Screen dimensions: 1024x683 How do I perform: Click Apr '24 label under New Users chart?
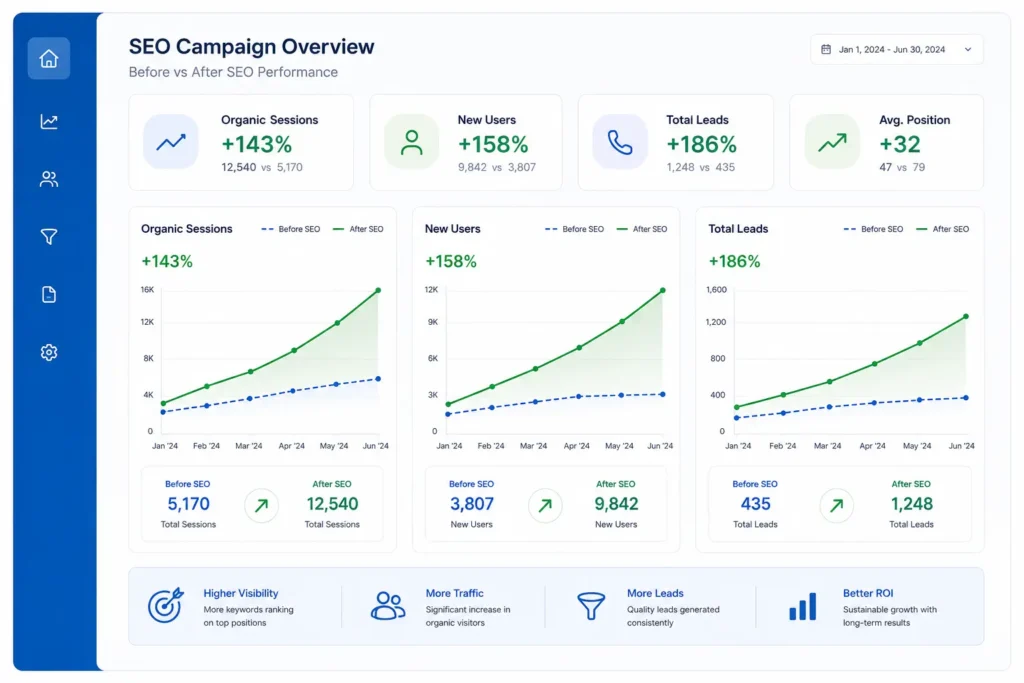[x=576, y=446]
